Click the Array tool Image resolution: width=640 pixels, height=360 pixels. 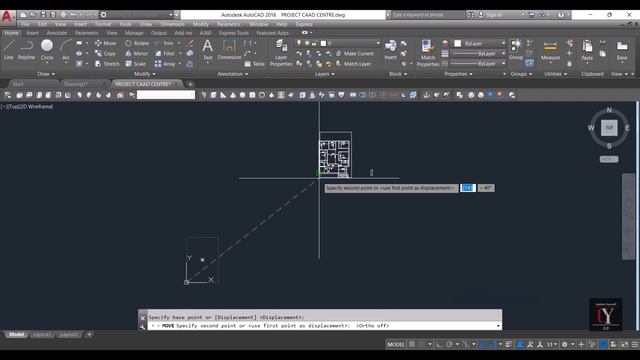pyautogui.click(x=165, y=64)
